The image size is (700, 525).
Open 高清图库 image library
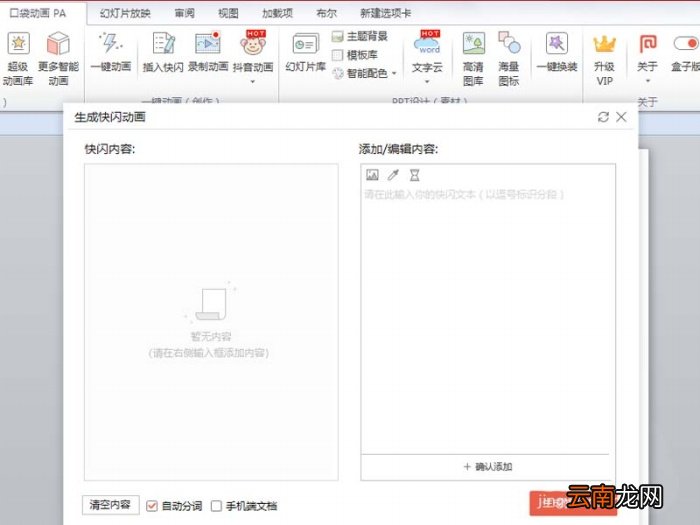click(x=473, y=43)
